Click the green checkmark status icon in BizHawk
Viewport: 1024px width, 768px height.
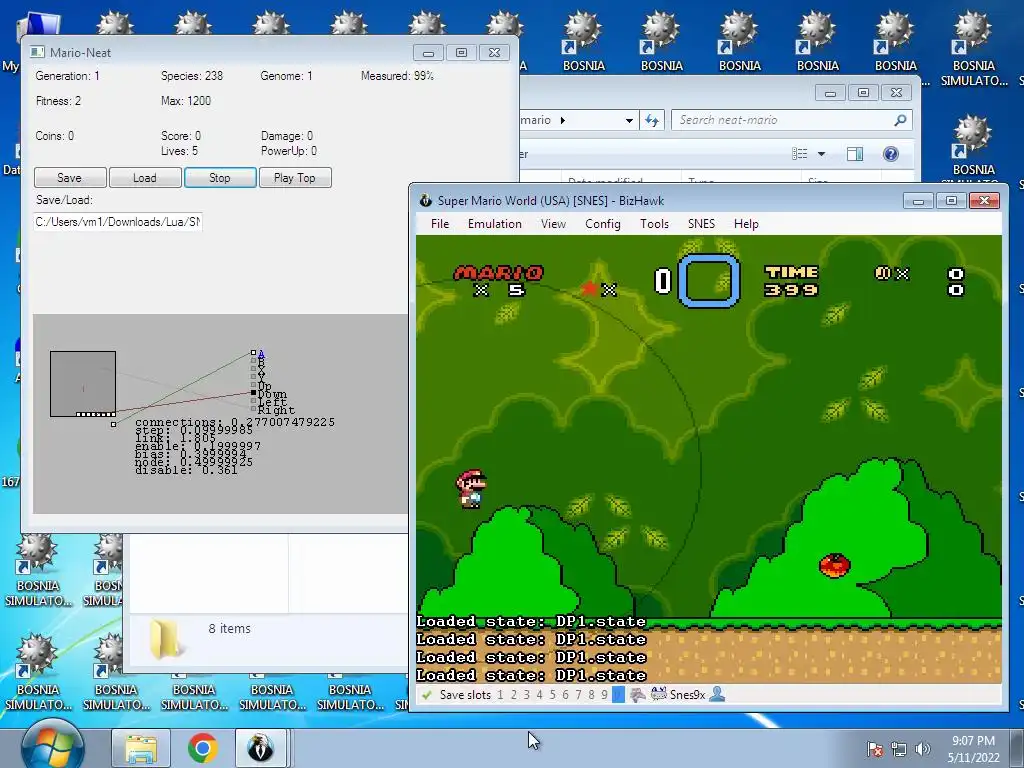point(426,695)
